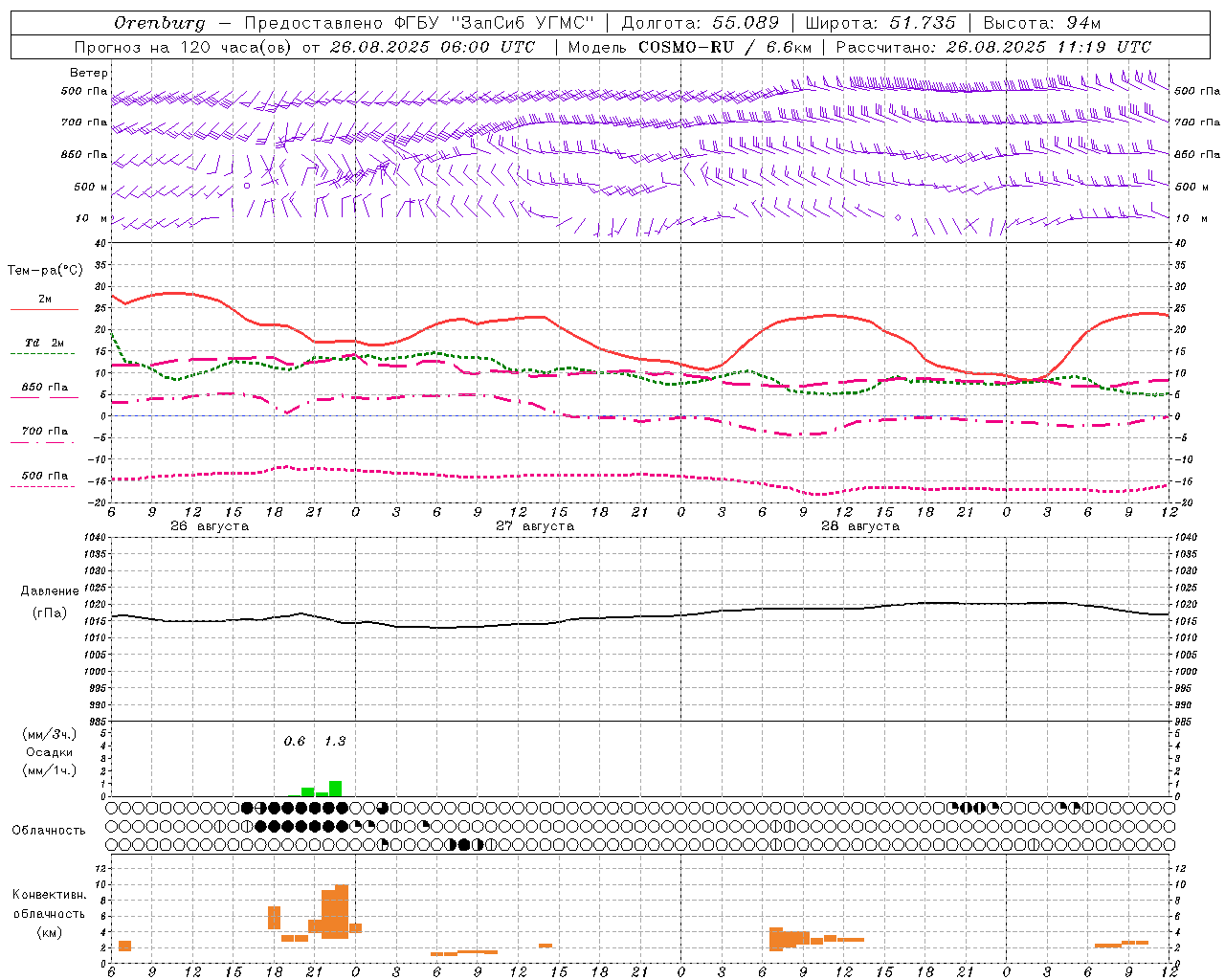
Task: Click the Рассчитано: 26.08.2025 11:19 UTC text
Action: pos(993,47)
